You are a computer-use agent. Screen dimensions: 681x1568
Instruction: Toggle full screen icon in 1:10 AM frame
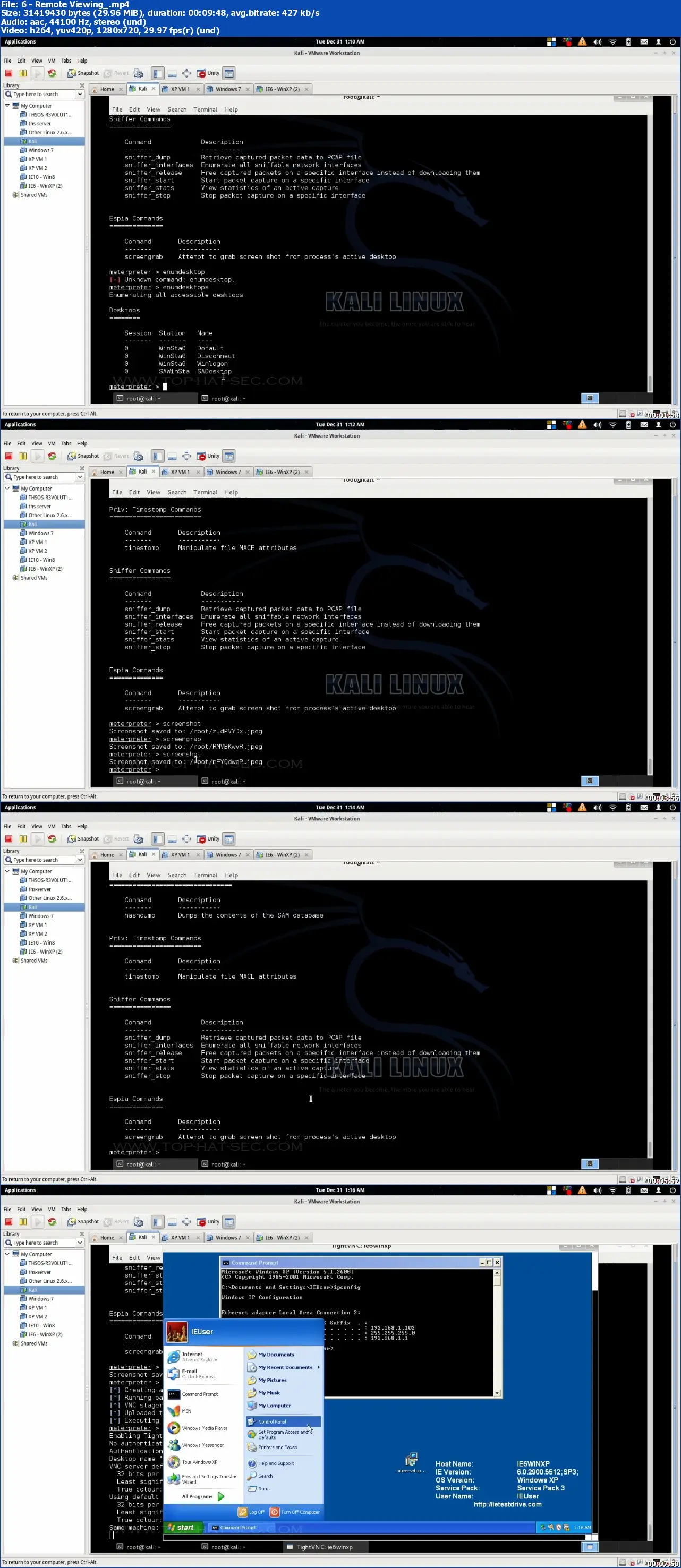point(186,73)
